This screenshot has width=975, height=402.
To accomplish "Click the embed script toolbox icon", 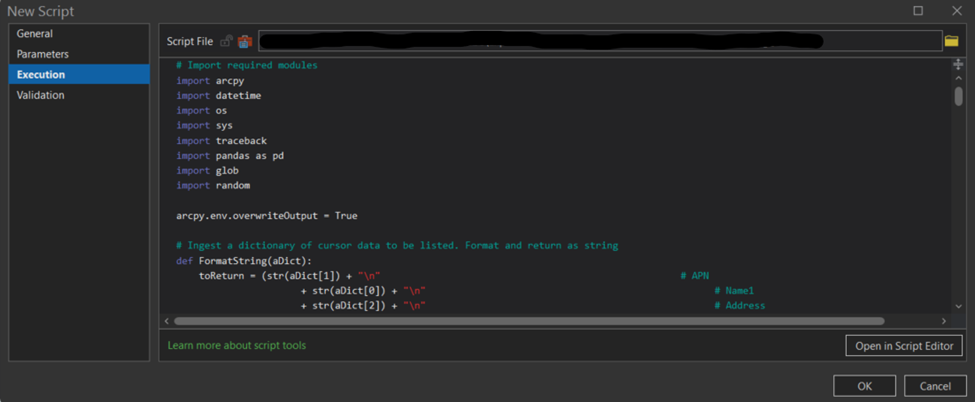I will click(244, 41).
